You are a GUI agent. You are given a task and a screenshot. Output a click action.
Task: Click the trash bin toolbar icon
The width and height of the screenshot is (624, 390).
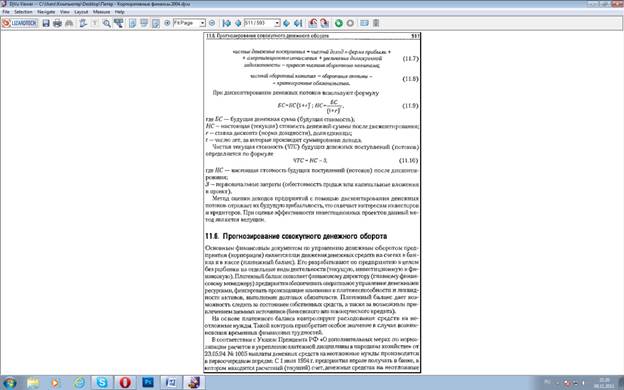point(376,23)
